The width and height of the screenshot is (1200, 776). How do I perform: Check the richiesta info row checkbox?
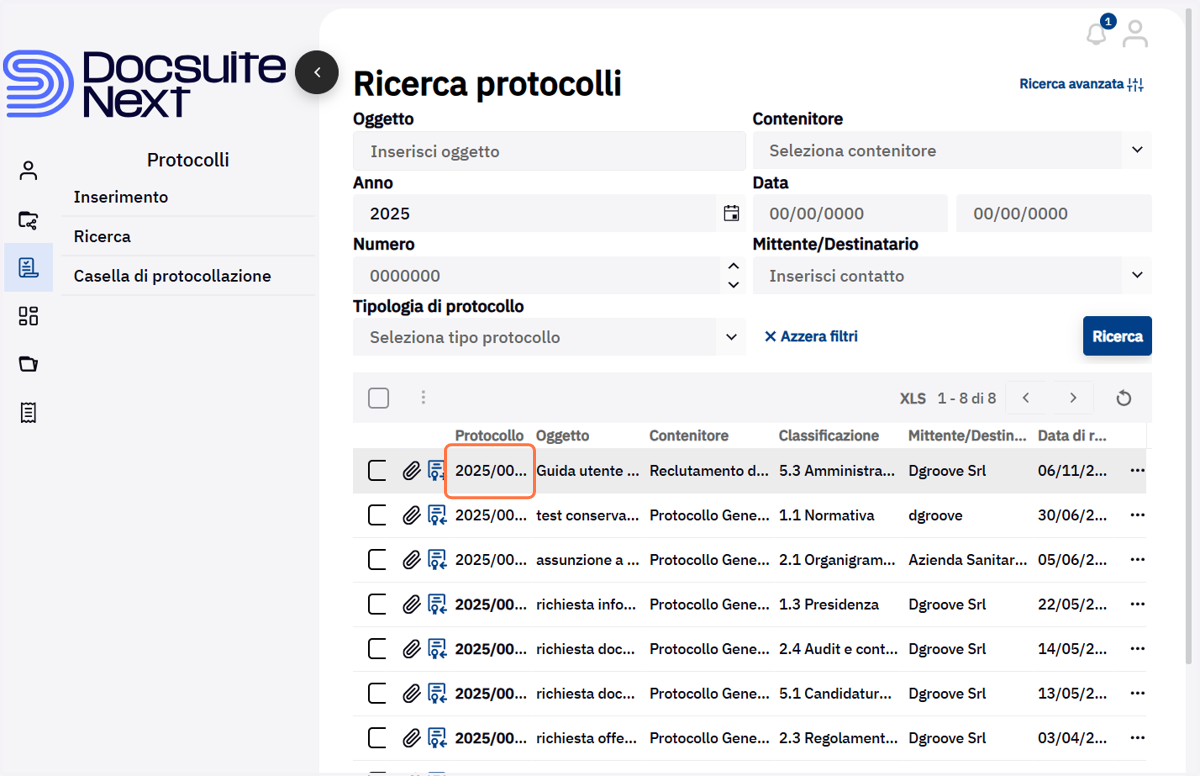tap(377, 604)
